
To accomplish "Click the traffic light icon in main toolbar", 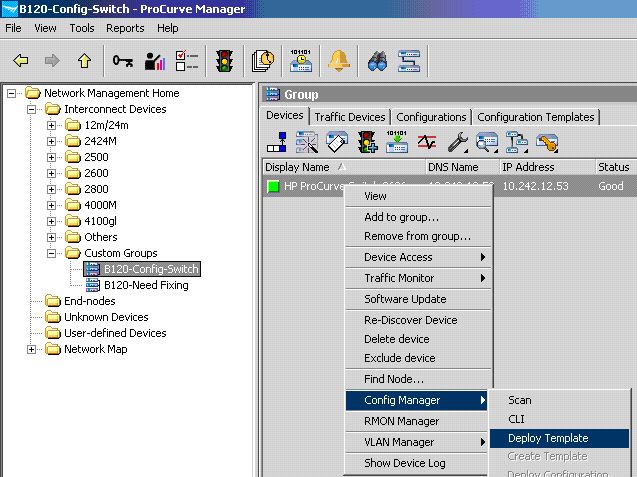I will pos(224,61).
